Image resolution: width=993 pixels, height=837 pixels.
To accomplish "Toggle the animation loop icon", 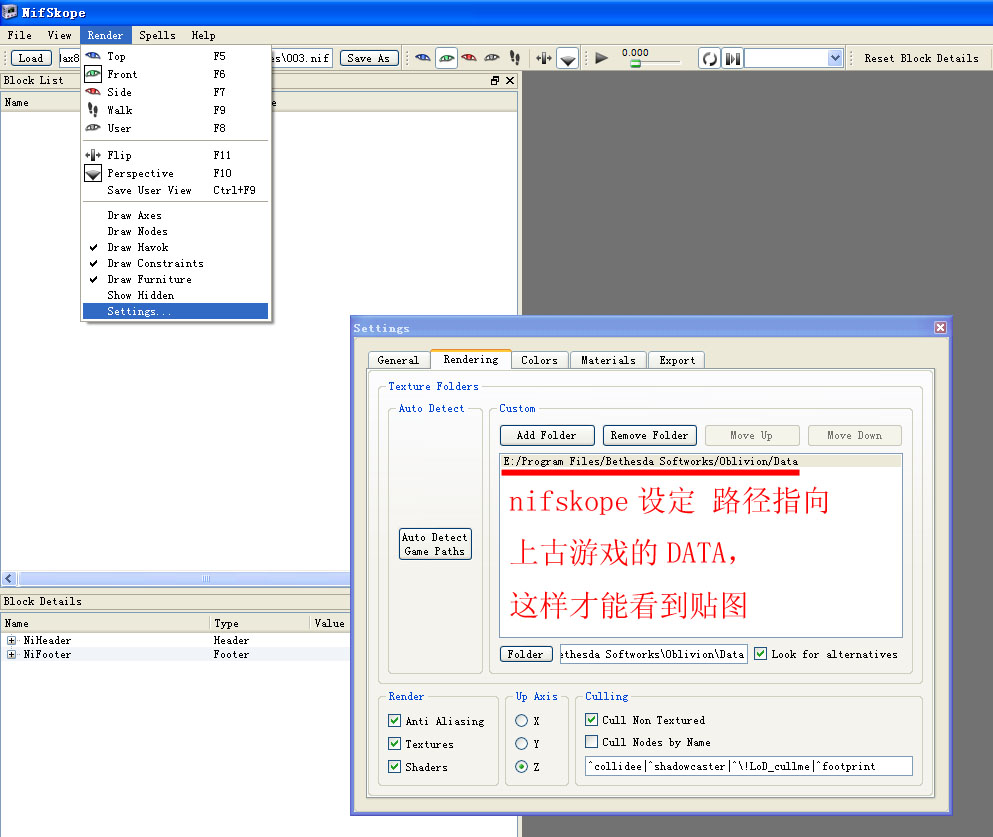I will click(709, 59).
